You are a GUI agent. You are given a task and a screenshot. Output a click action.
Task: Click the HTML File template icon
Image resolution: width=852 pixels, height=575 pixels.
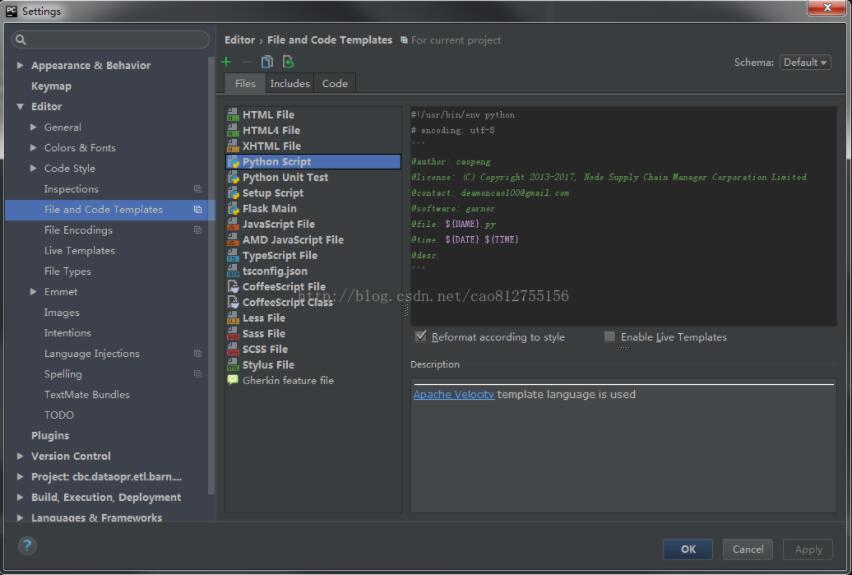pos(233,115)
